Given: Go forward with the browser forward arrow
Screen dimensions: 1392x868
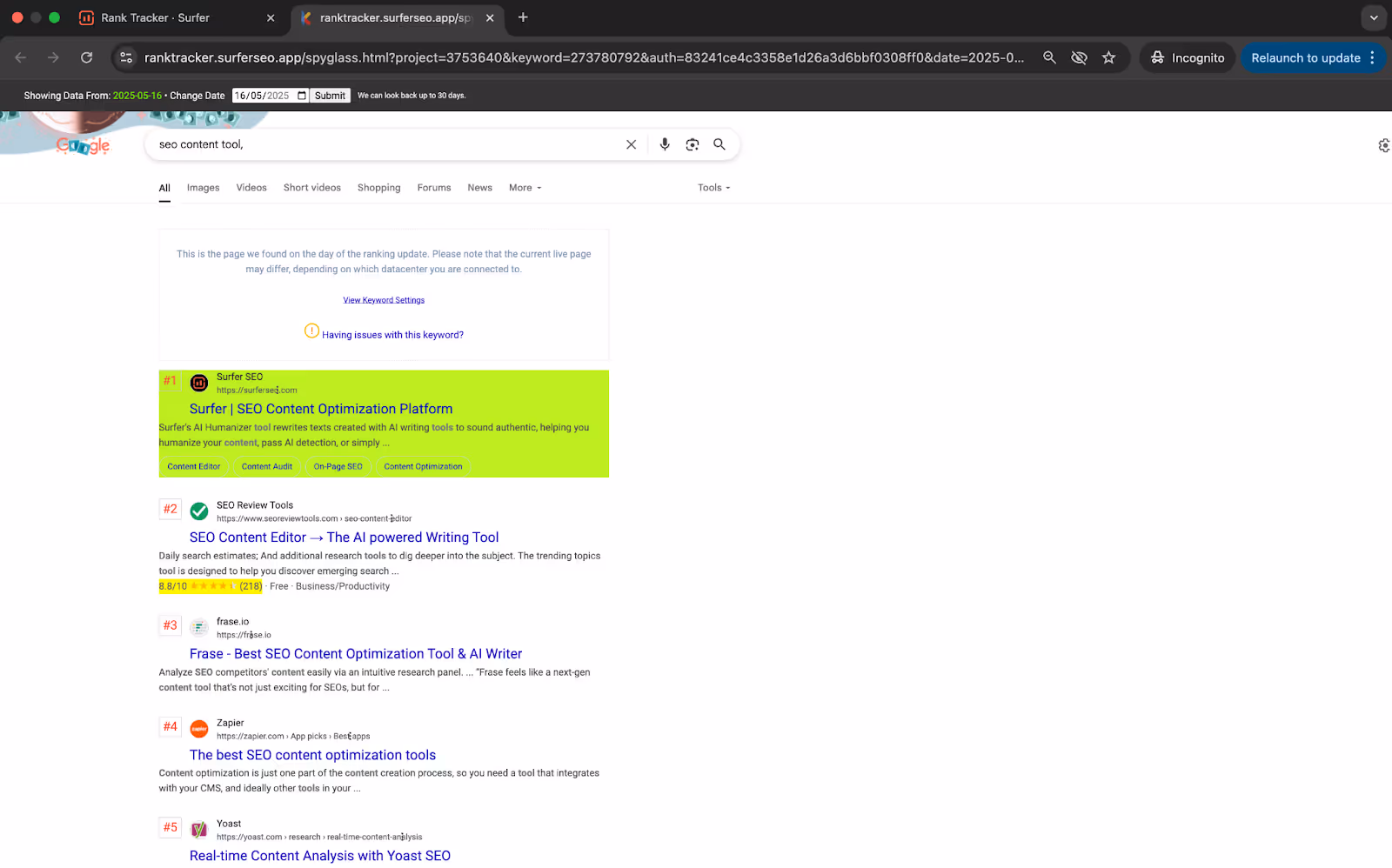Looking at the screenshot, I should [x=53, y=57].
